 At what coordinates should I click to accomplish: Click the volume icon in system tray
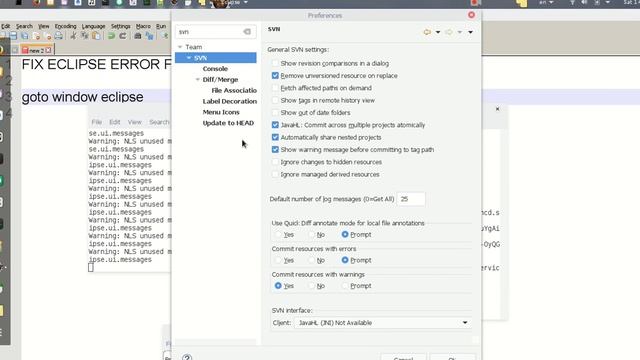tap(584, 2)
